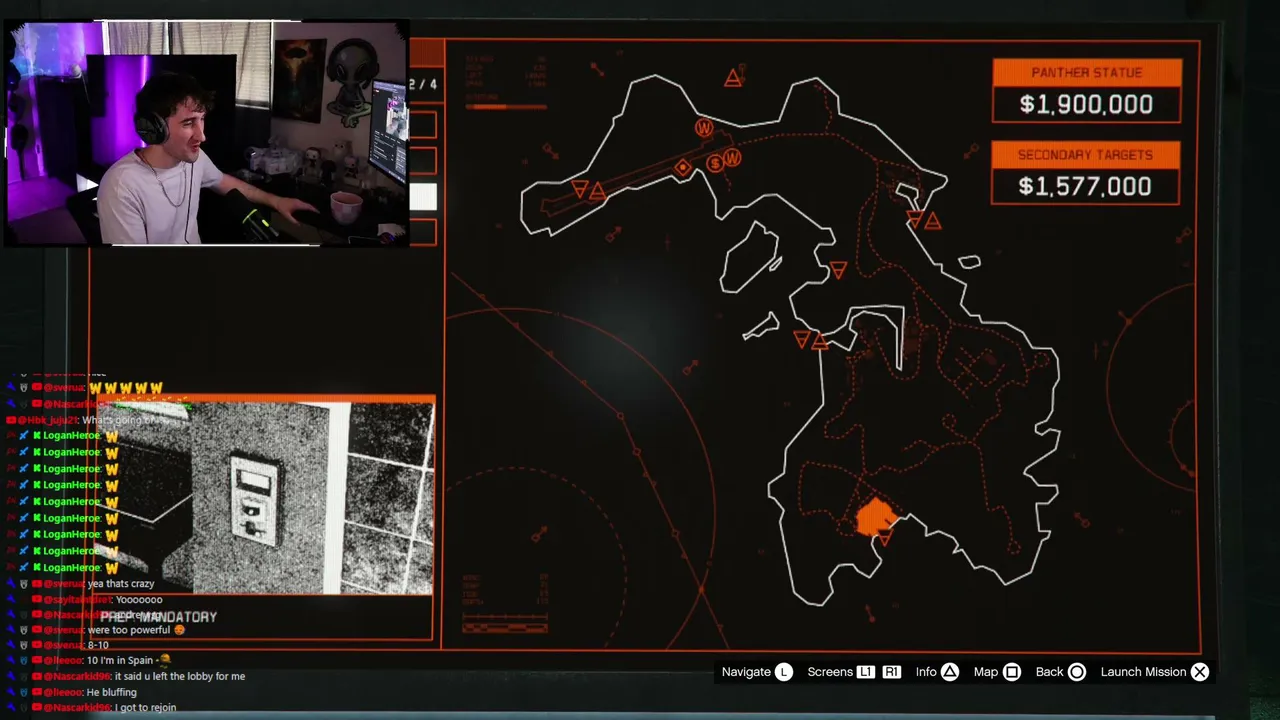1280x720 pixels.
Task: Select the W marker beside the $ marker
Action: click(732, 158)
